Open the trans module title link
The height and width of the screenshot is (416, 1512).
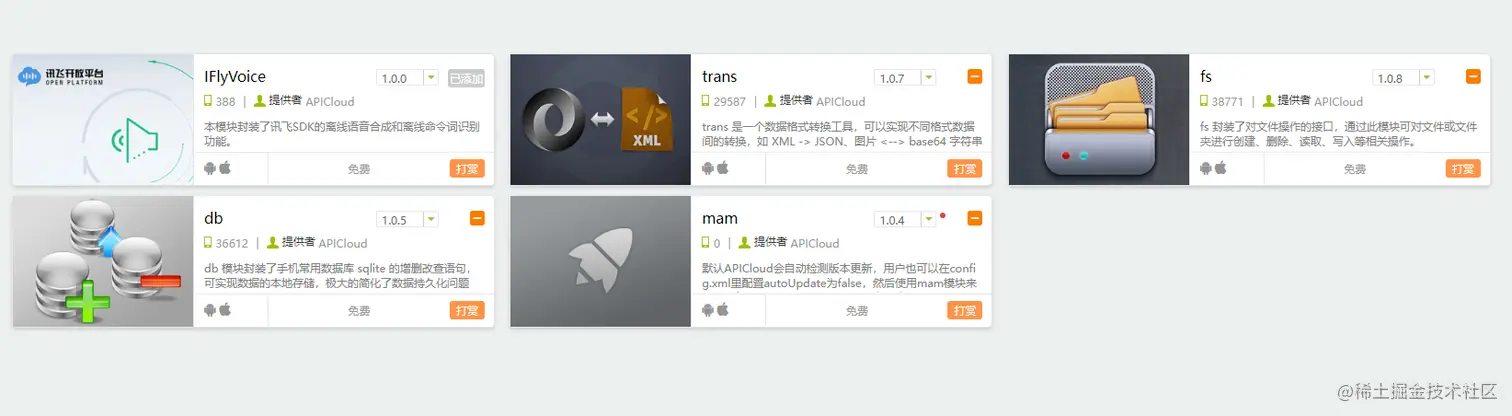click(x=719, y=77)
